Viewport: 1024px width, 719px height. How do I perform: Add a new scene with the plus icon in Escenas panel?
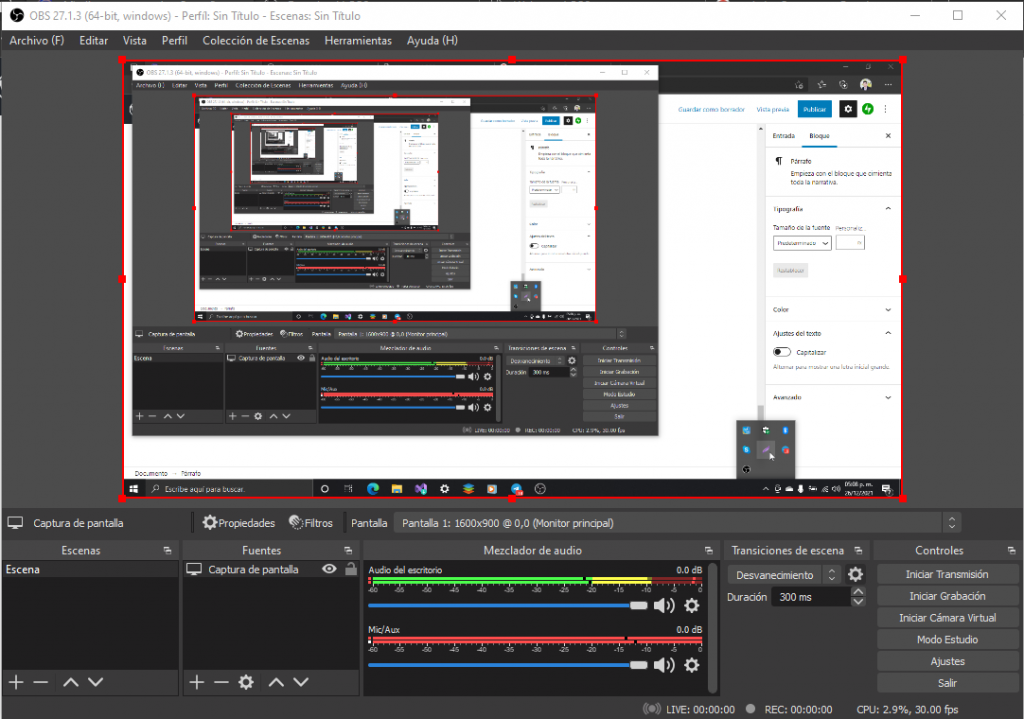[x=16, y=682]
